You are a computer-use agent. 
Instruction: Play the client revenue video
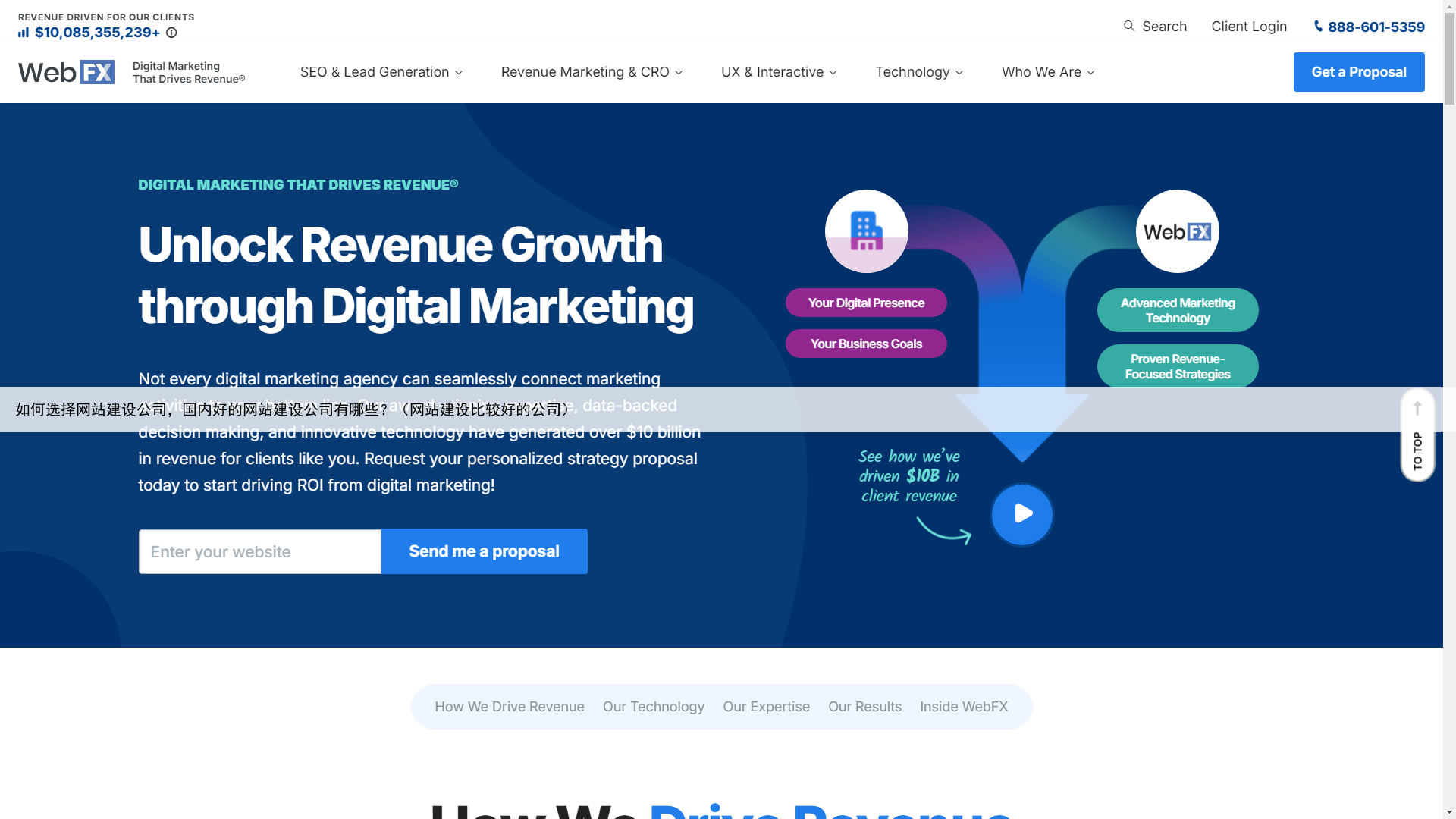click(x=1021, y=514)
